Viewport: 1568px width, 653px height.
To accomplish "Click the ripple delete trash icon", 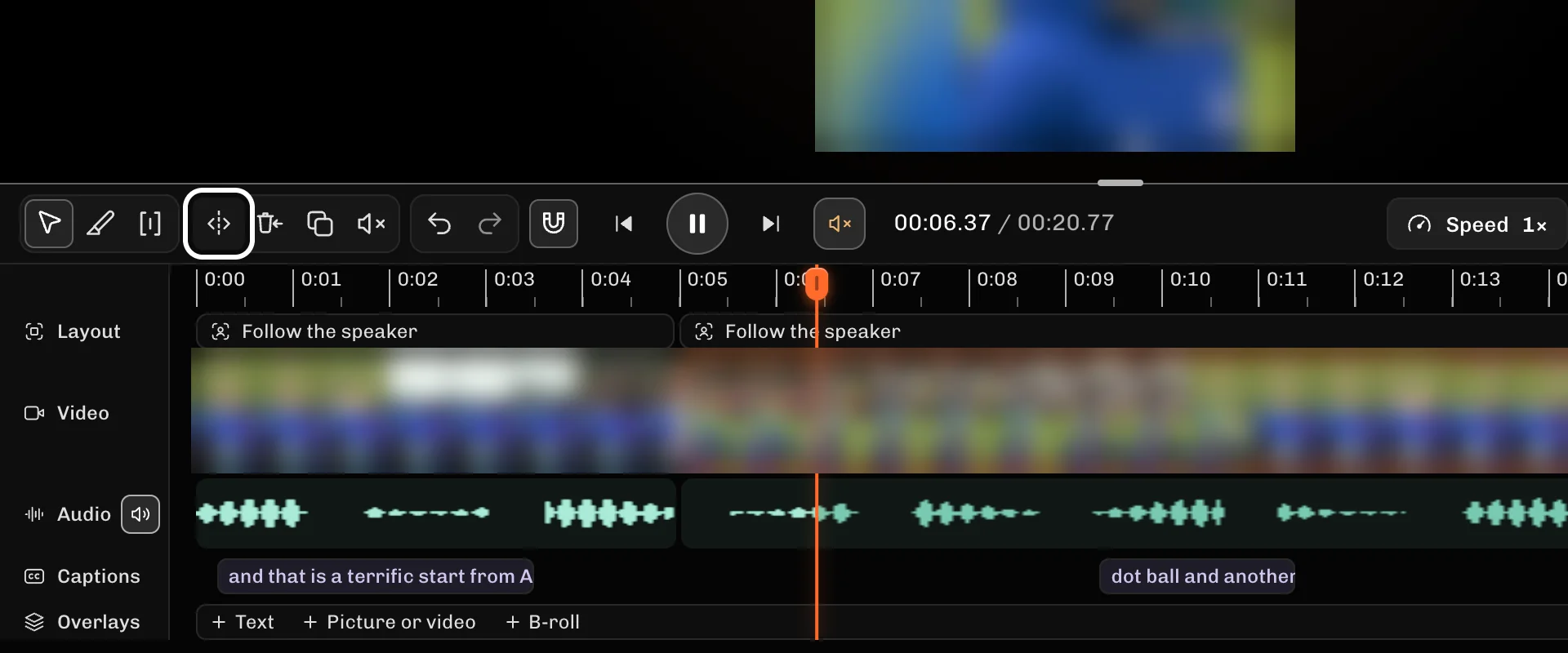I will click(269, 223).
